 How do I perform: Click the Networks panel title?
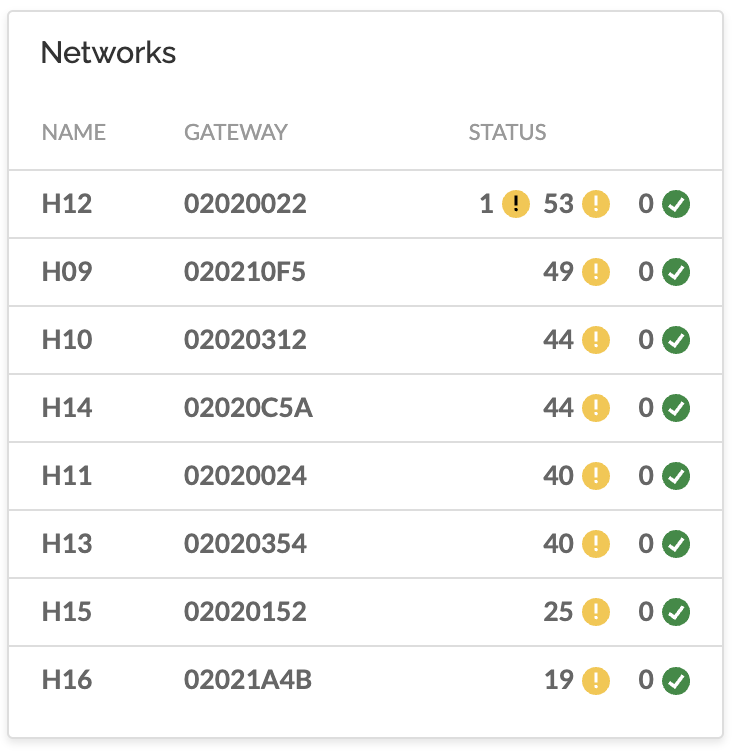pos(108,52)
